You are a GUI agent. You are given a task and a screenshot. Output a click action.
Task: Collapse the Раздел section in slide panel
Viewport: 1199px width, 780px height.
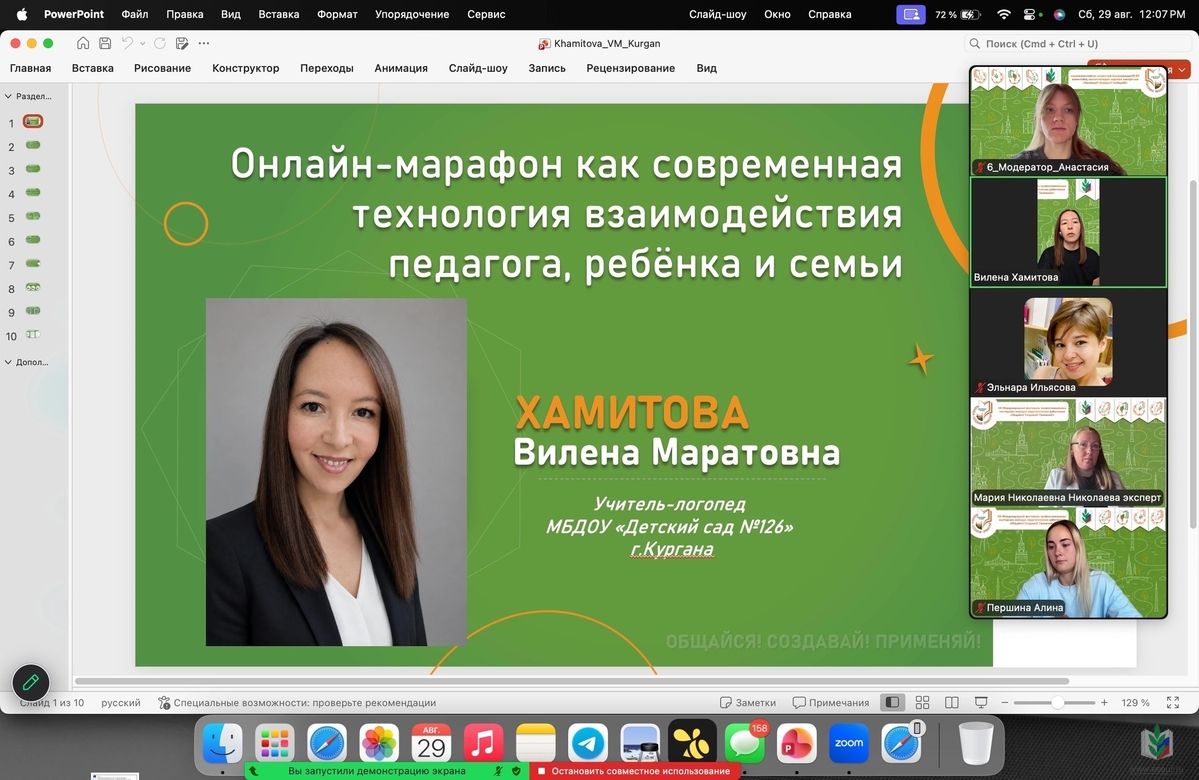[8, 96]
